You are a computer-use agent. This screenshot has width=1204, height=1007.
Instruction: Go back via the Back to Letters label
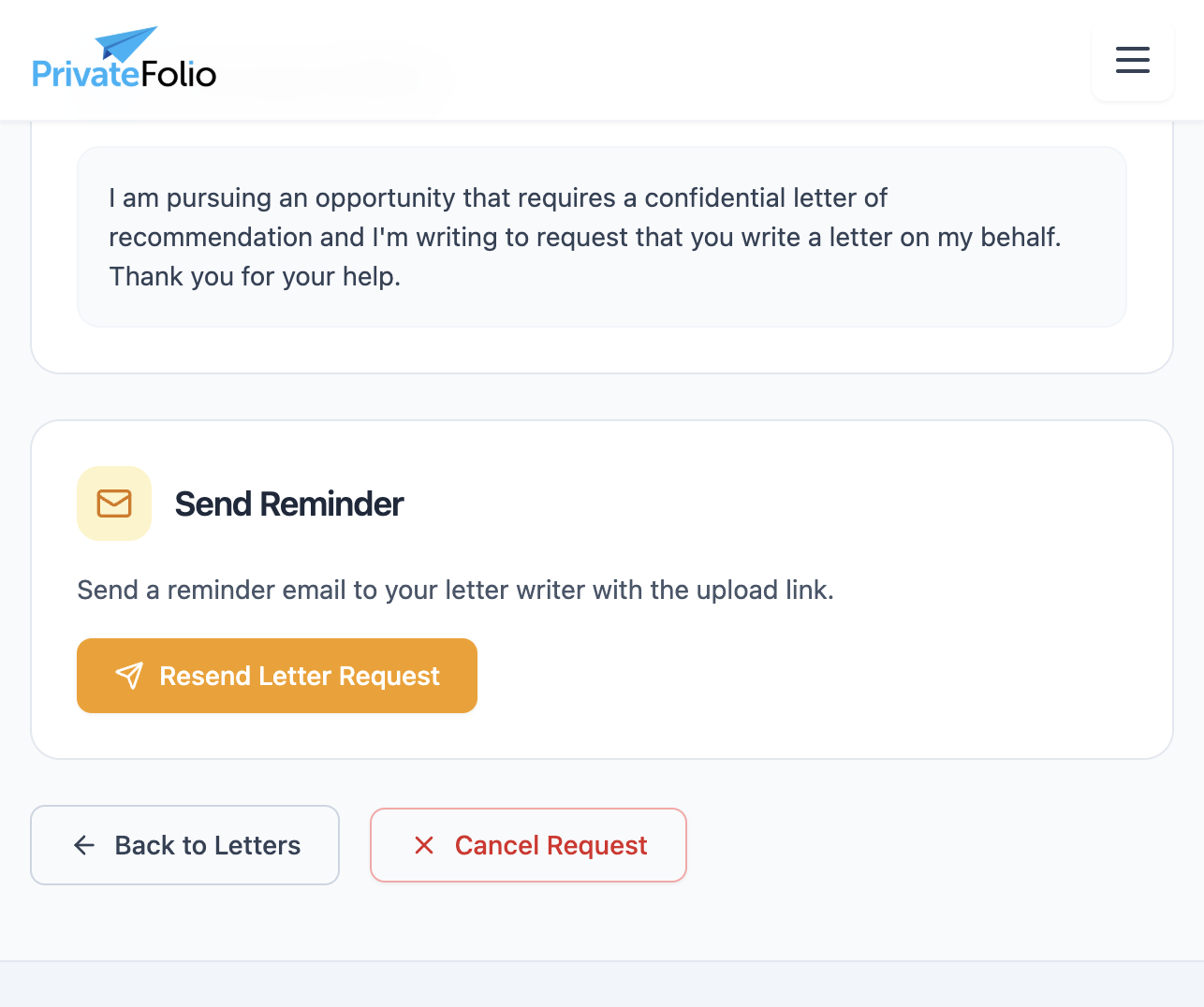coord(207,845)
